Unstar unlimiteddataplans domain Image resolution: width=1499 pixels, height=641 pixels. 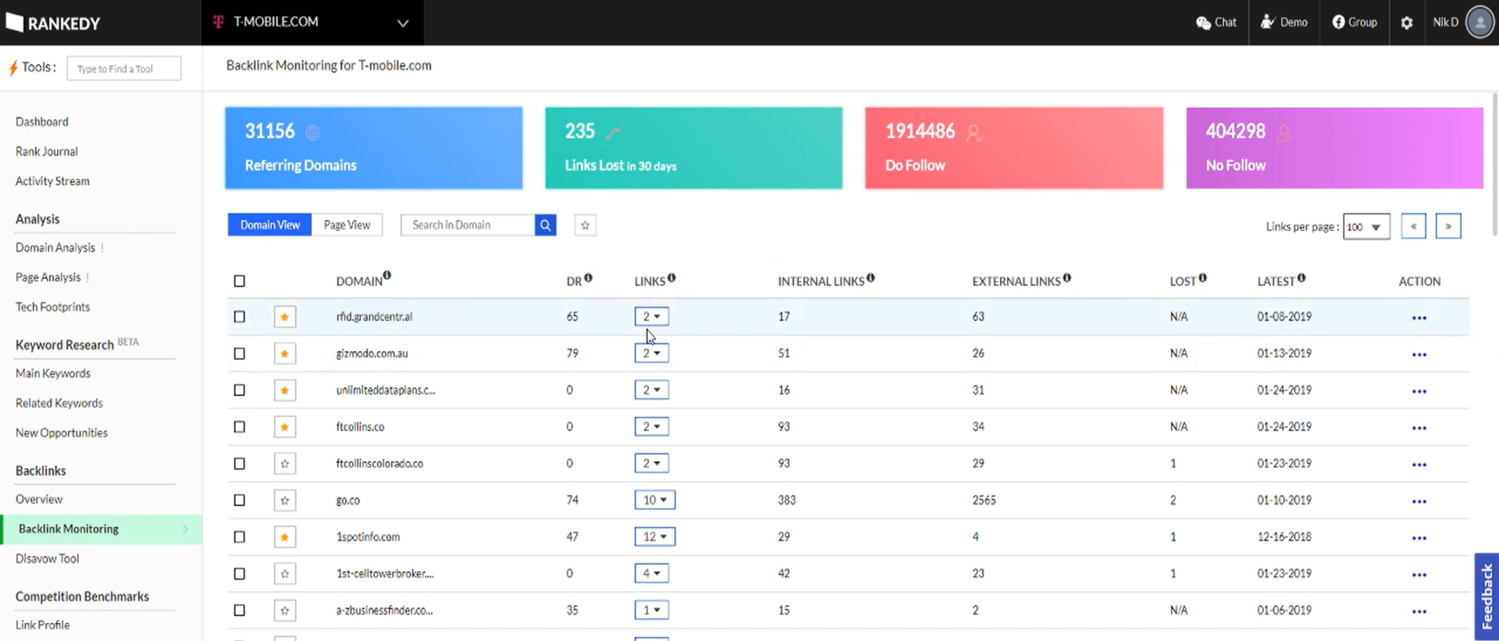pos(285,390)
